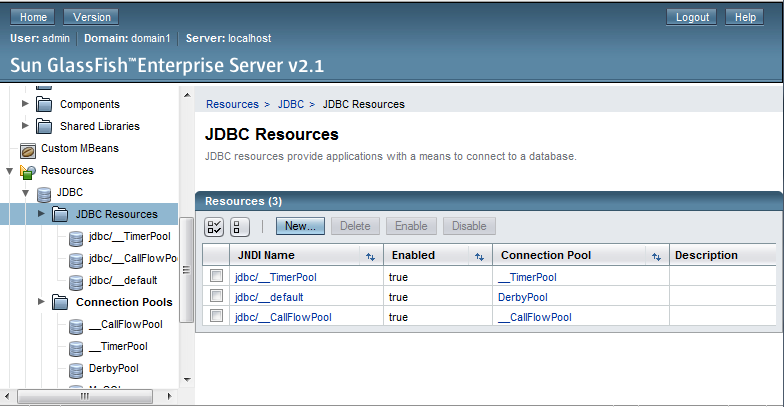Image resolution: width=784 pixels, height=407 pixels.
Task: Open the Home tab
Action: [x=33, y=17]
